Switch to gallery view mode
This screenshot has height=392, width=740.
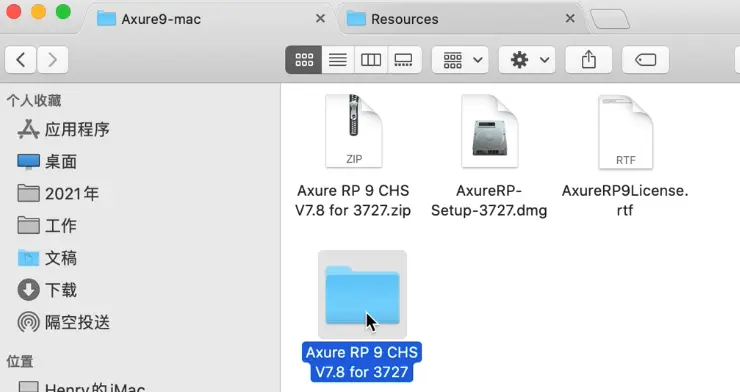tap(404, 60)
